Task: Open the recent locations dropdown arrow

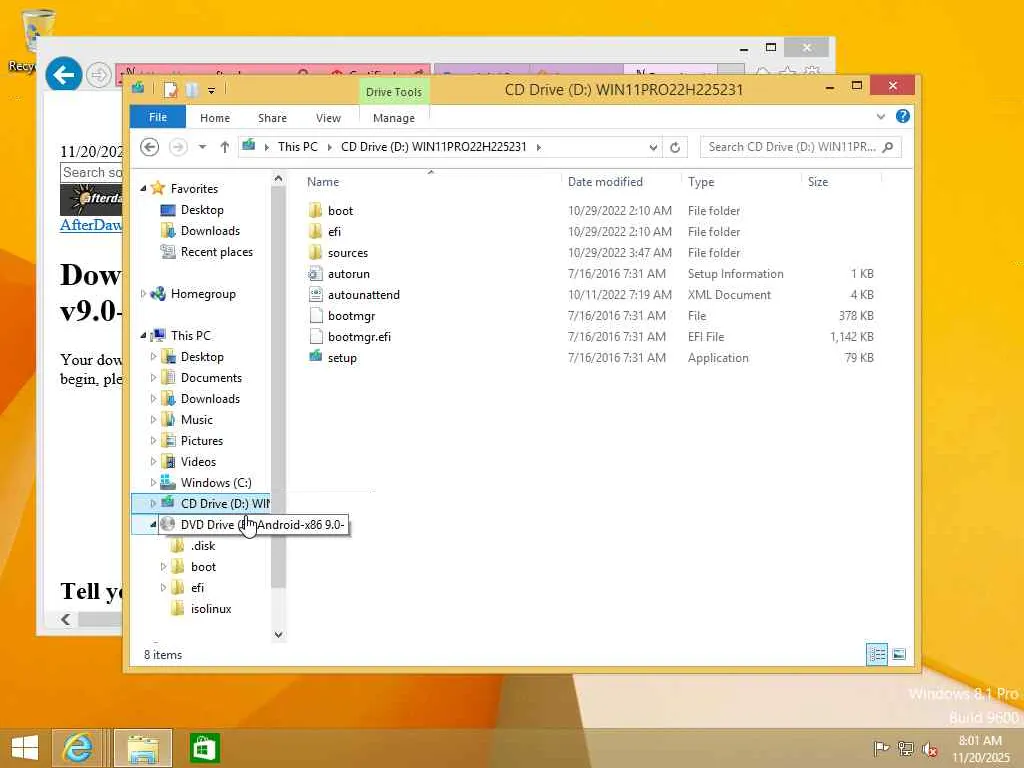Action: click(202, 147)
